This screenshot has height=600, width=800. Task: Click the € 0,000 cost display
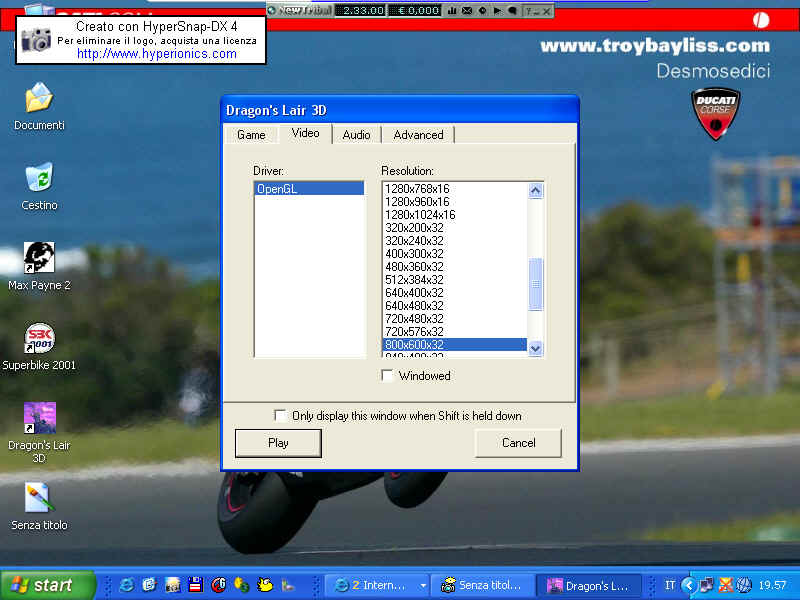[x=416, y=10]
